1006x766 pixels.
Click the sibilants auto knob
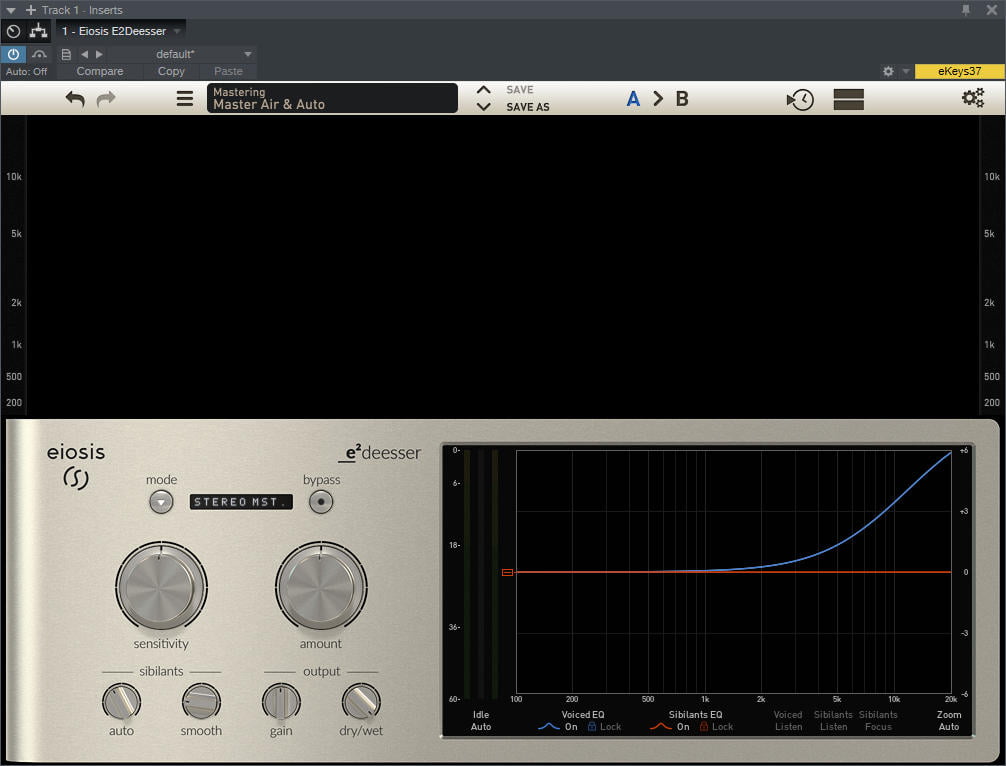[x=121, y=701]
